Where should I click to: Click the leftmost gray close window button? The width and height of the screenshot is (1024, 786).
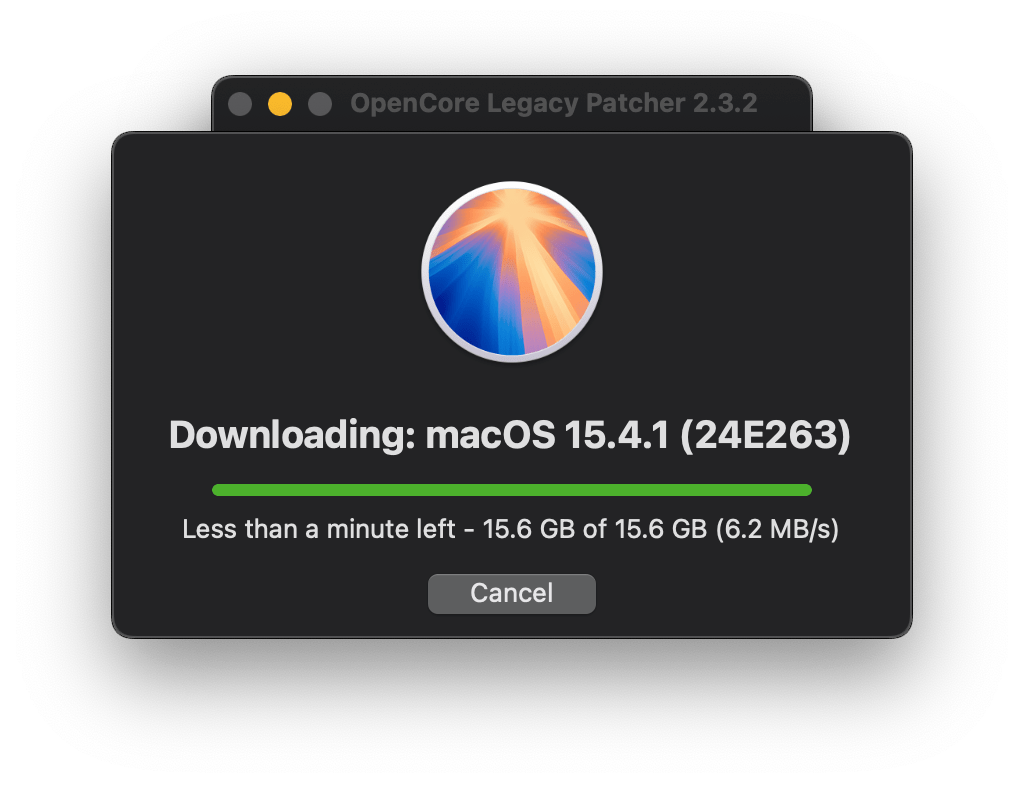point(240,104)
